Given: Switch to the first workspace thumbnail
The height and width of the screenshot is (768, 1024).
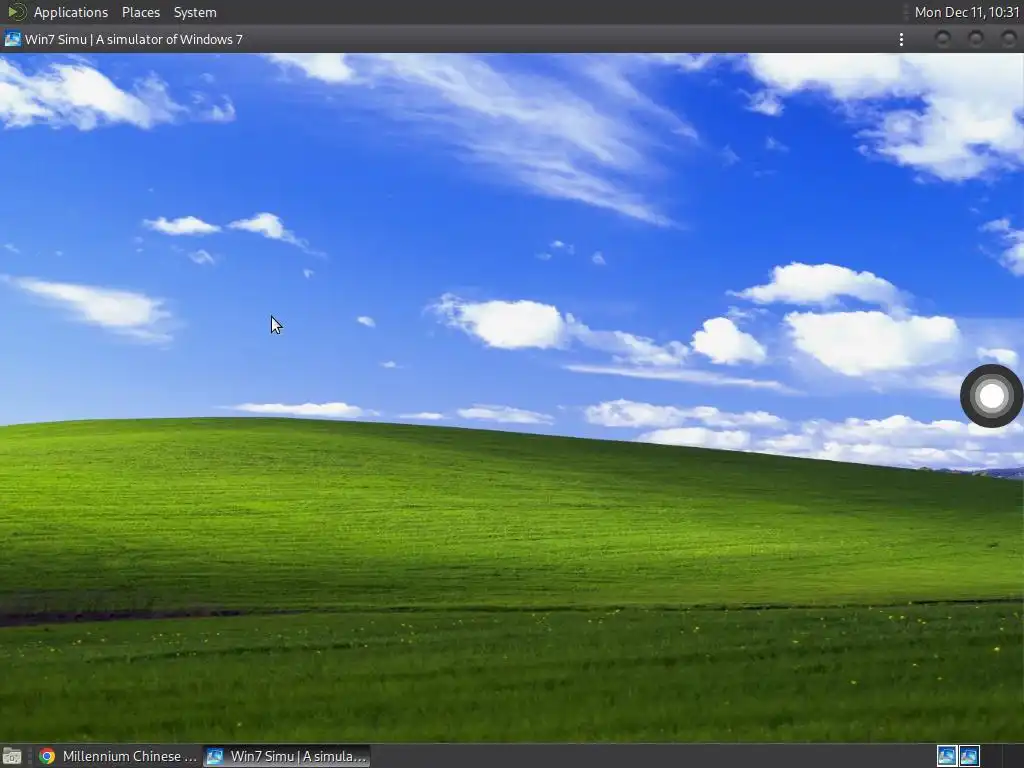Looking at the screenshot, I should click(947, 756).
